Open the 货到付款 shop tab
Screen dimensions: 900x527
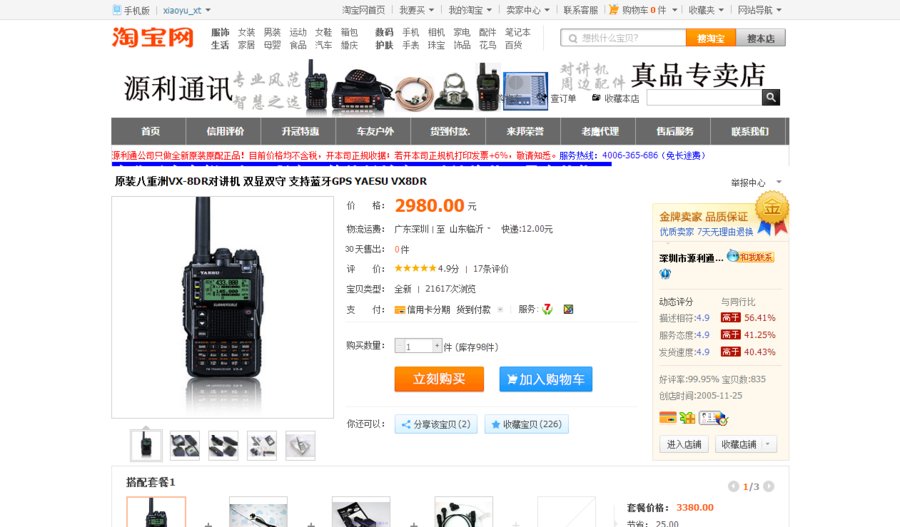click(x=449, y=131)
